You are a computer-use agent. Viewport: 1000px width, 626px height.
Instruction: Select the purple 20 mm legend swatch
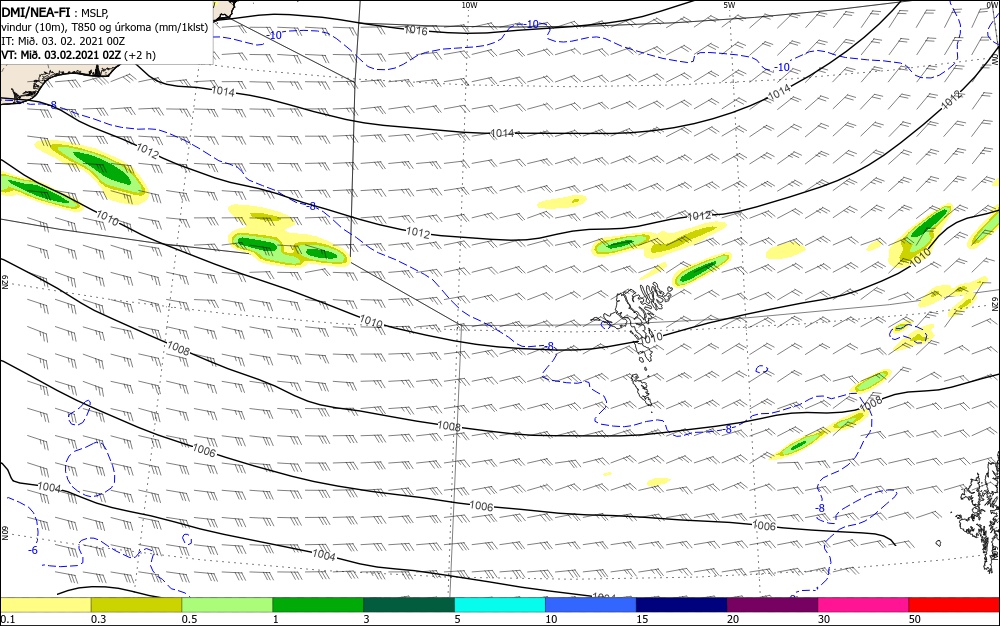[772, 605]
